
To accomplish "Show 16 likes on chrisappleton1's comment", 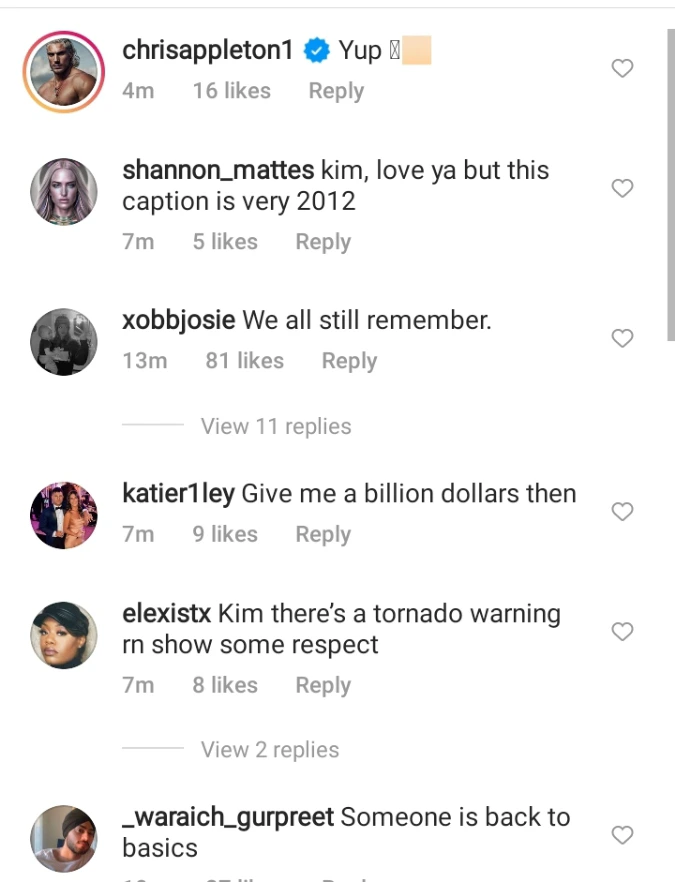I will [231, 91].
